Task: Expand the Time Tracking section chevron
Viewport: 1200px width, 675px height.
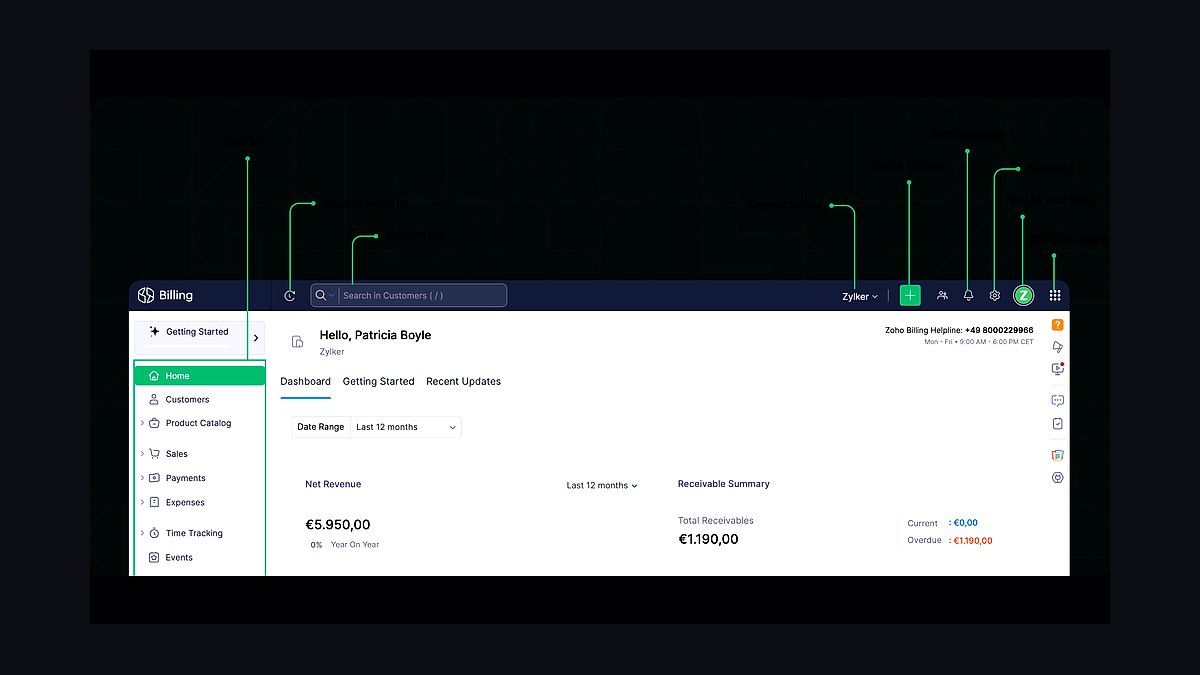Action: tap(142, 533)
